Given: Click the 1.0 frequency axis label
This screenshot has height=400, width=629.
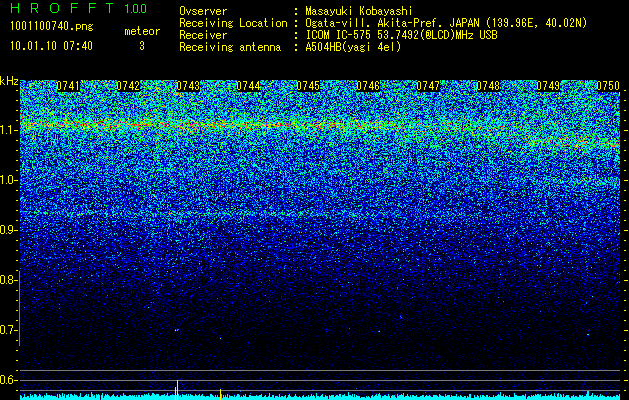Looking at the screenshot, I should [x=7, y=181].
